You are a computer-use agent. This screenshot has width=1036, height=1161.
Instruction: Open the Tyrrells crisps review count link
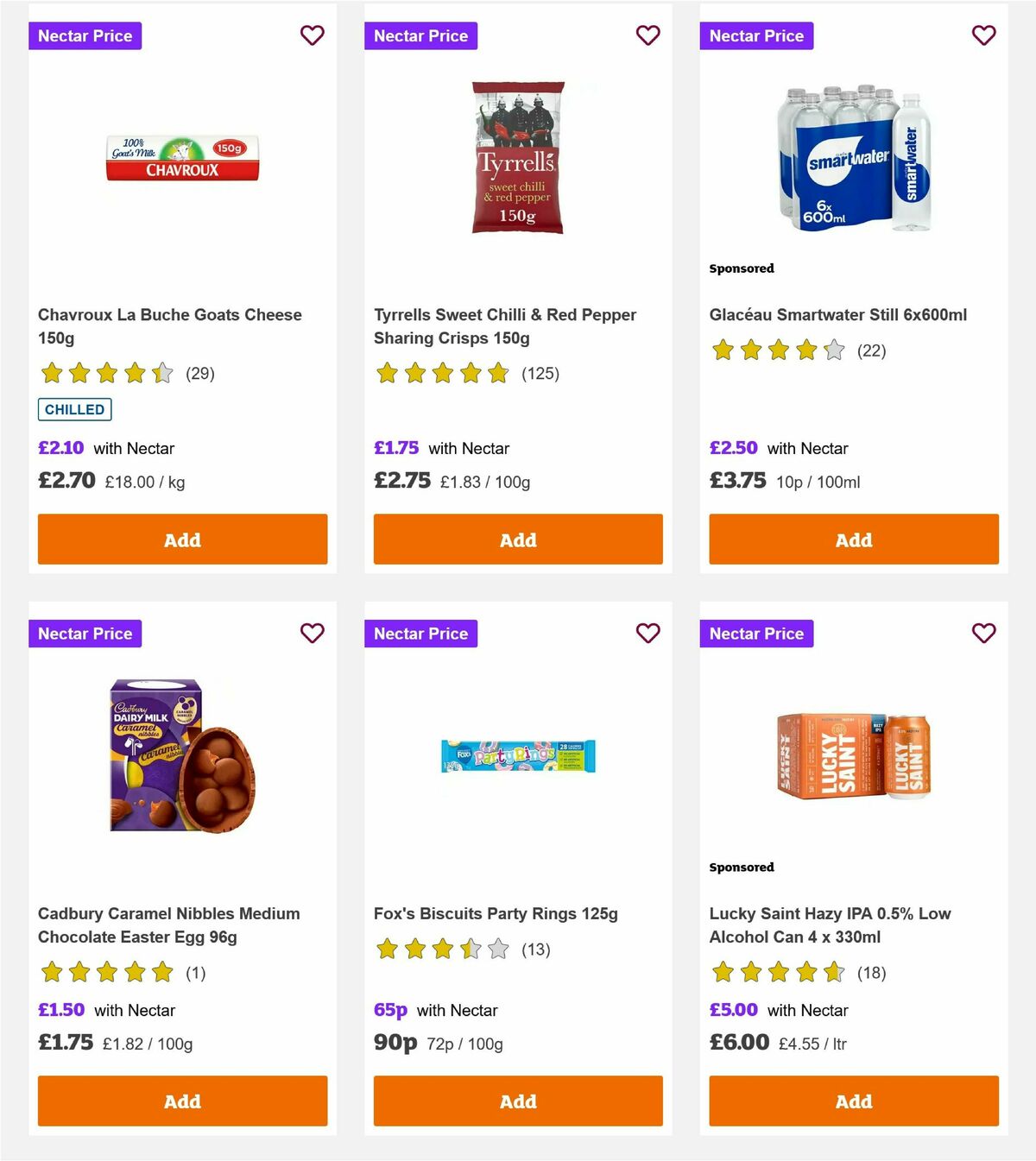(540, 374)
